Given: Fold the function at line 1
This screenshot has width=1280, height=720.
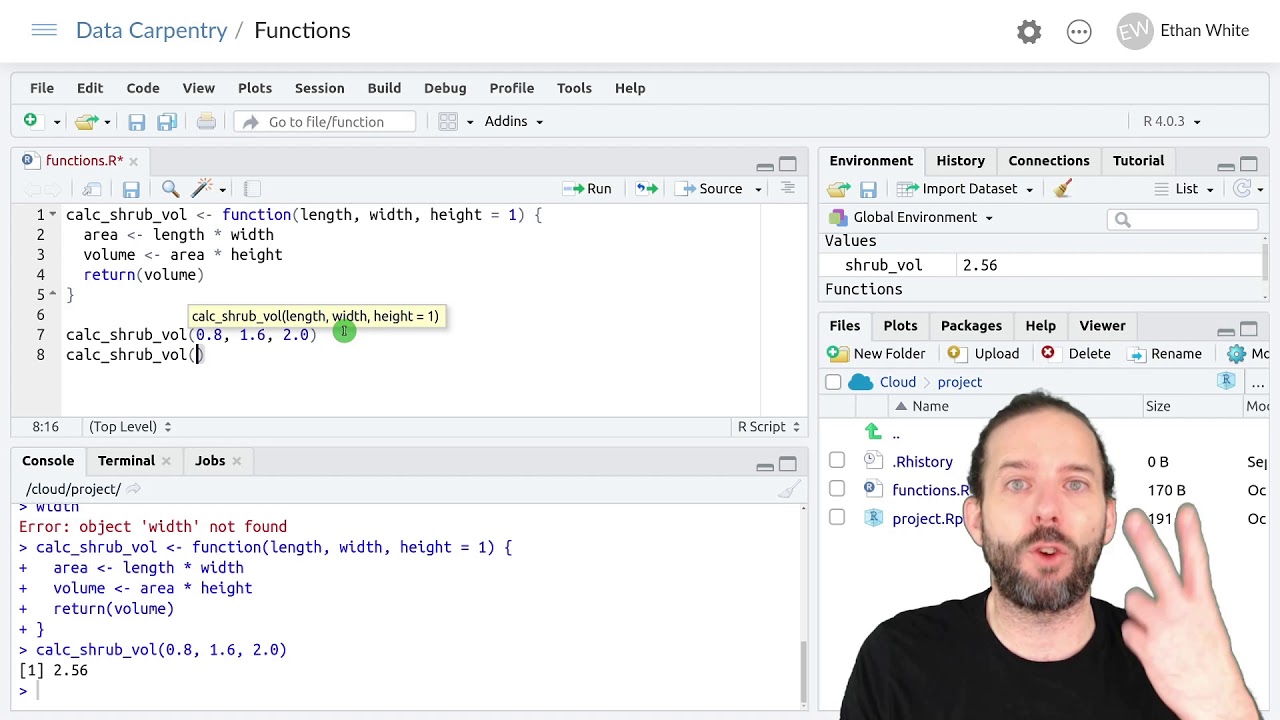Looking at the screenshot, I should (x=52, y=215).
